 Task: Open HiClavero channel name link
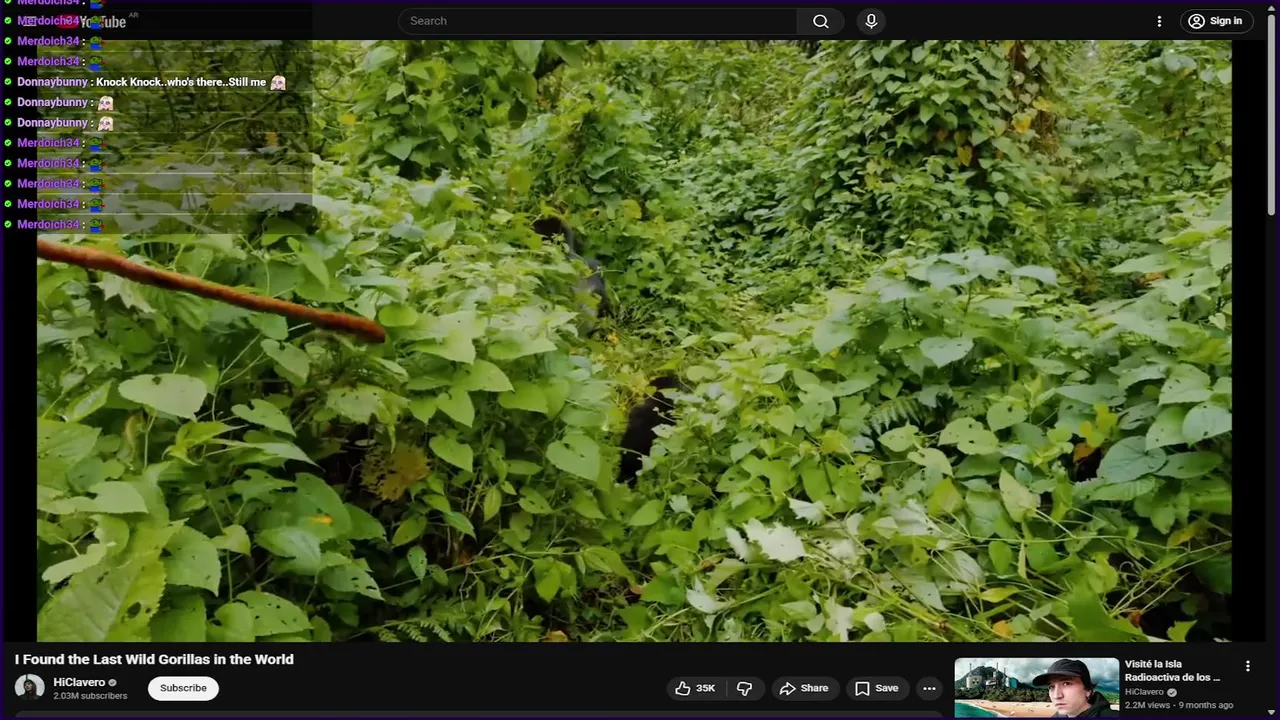pos(79,682)
